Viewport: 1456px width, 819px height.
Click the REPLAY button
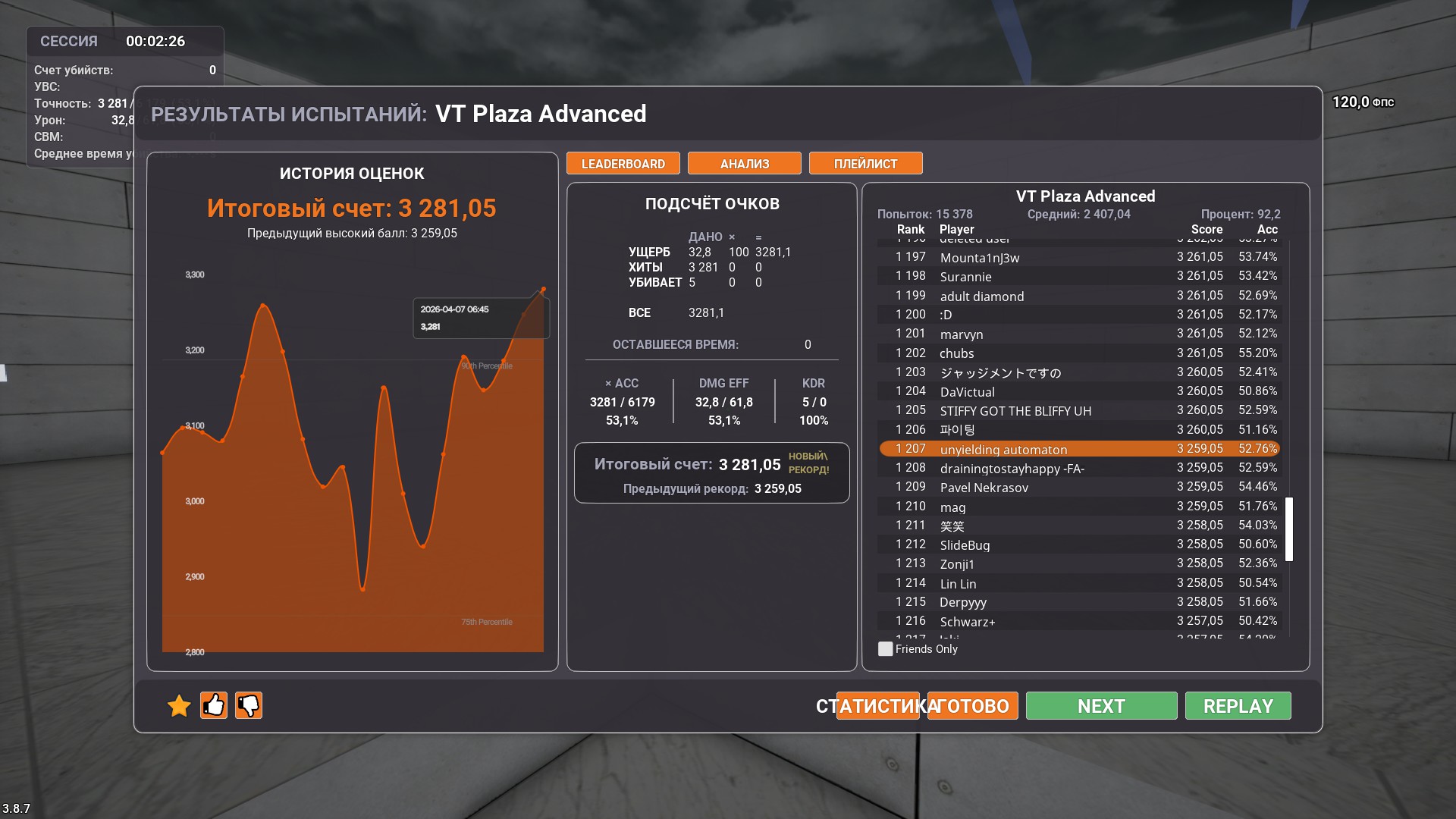(x=1238, y=706)
